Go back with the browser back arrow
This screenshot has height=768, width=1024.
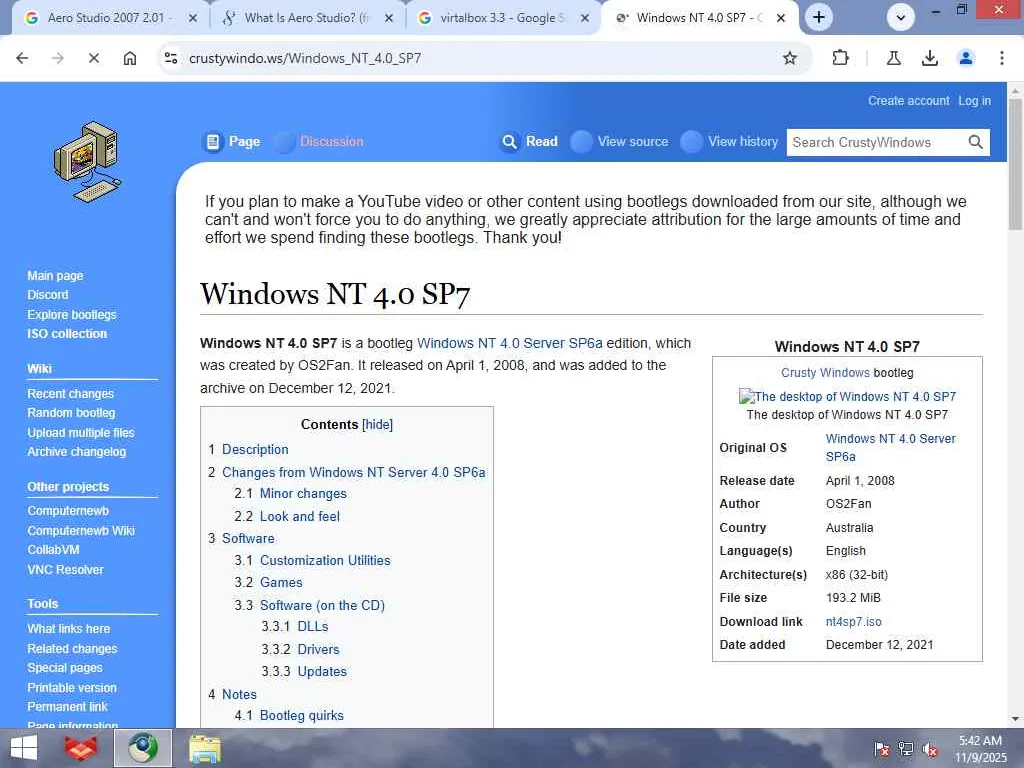point(22,58)
